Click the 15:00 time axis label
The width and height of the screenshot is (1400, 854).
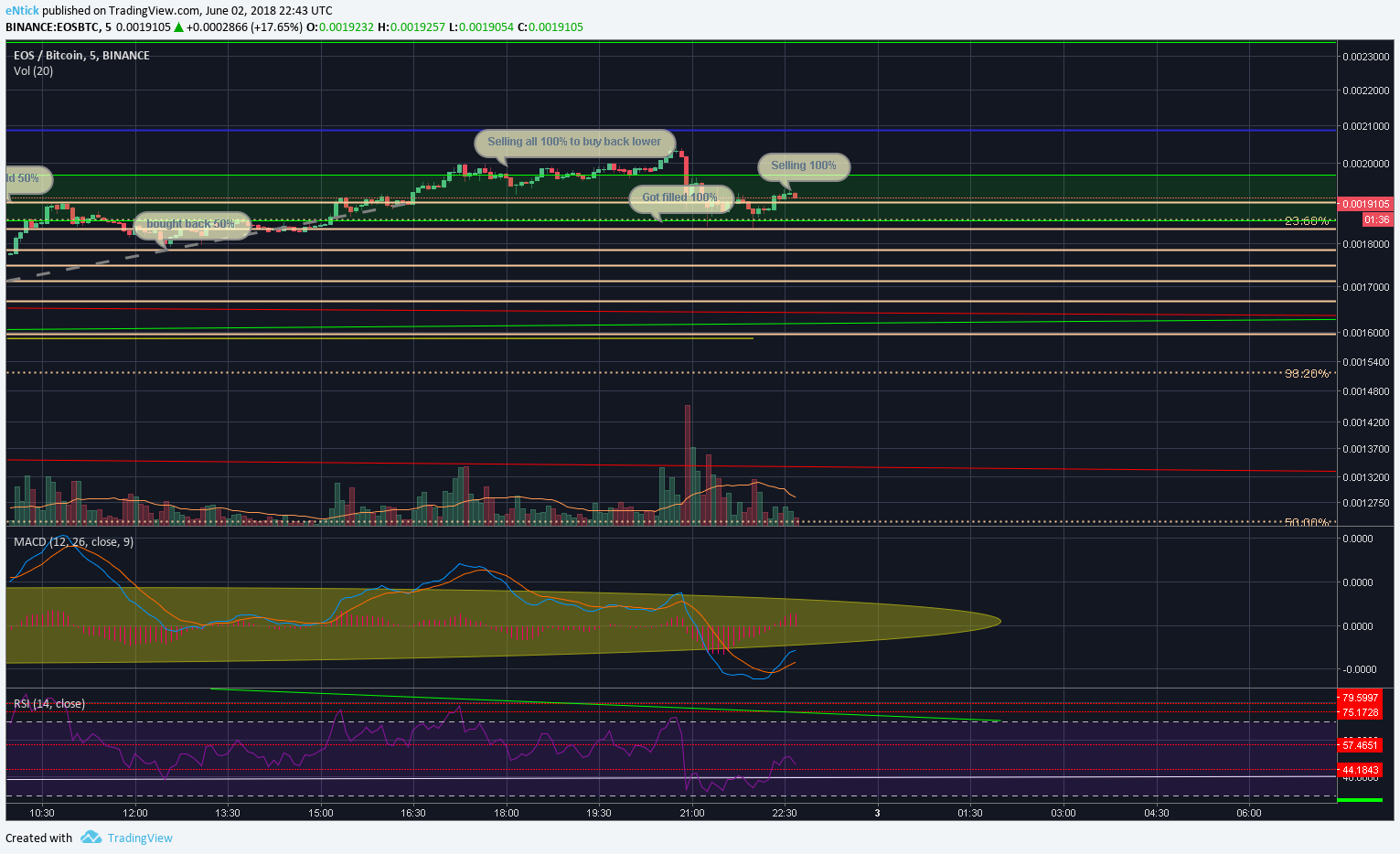[x=321, y=813]
